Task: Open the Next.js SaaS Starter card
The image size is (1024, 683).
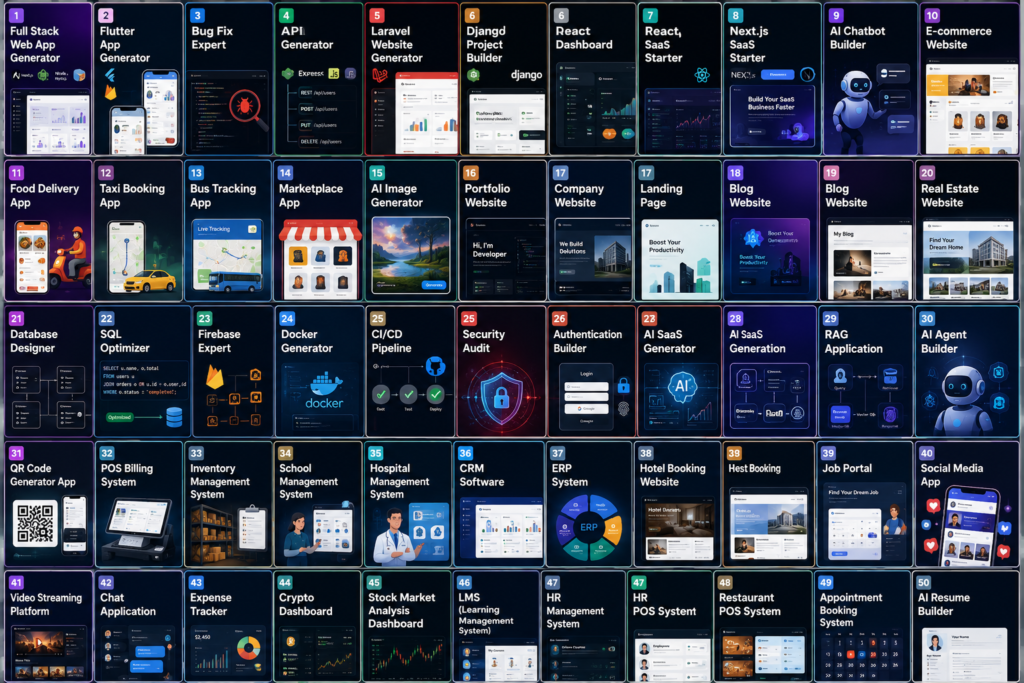Action: tap(771, 78)
